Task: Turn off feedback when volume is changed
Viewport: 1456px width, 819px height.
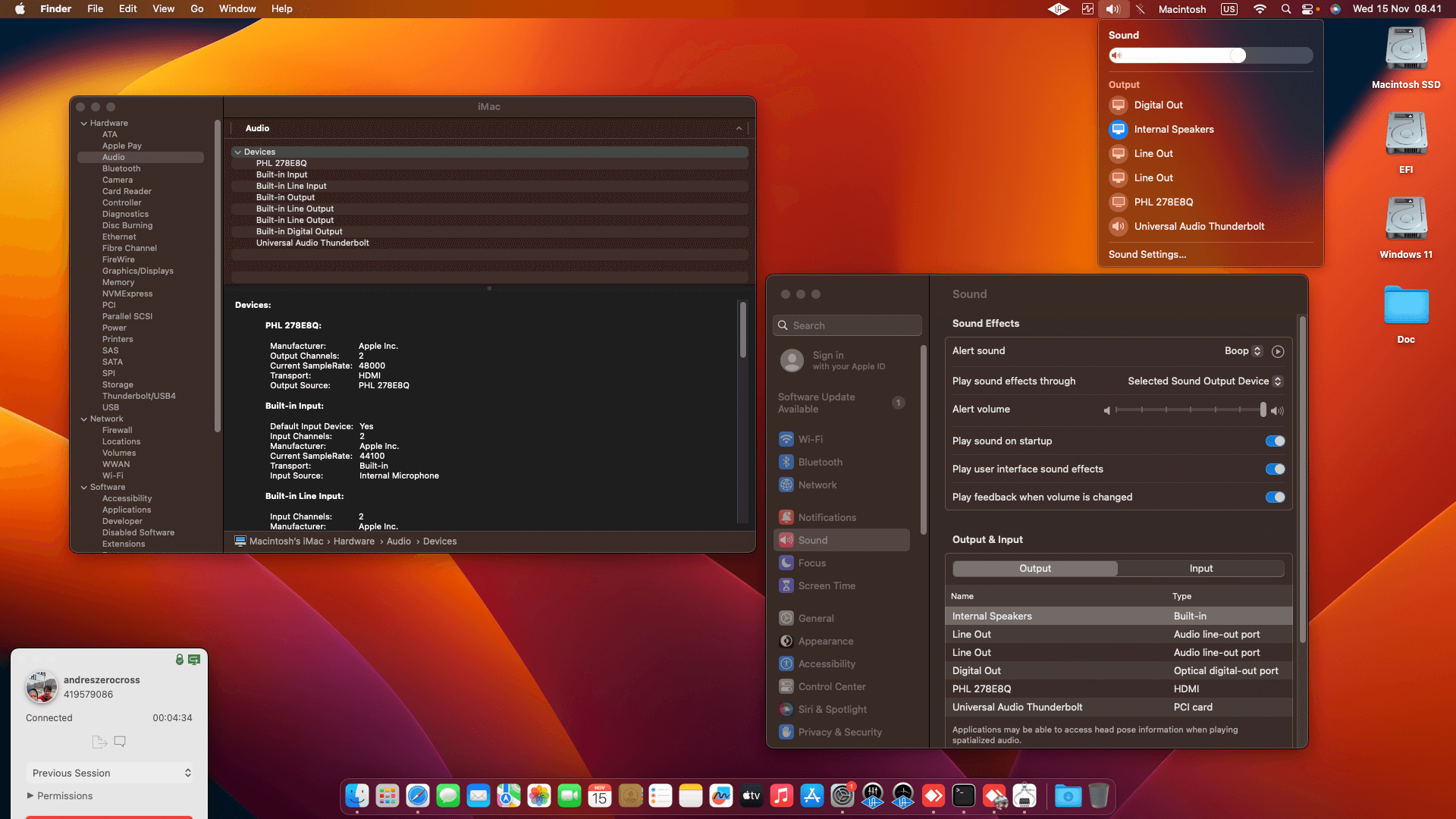Action: [1275, 497]
